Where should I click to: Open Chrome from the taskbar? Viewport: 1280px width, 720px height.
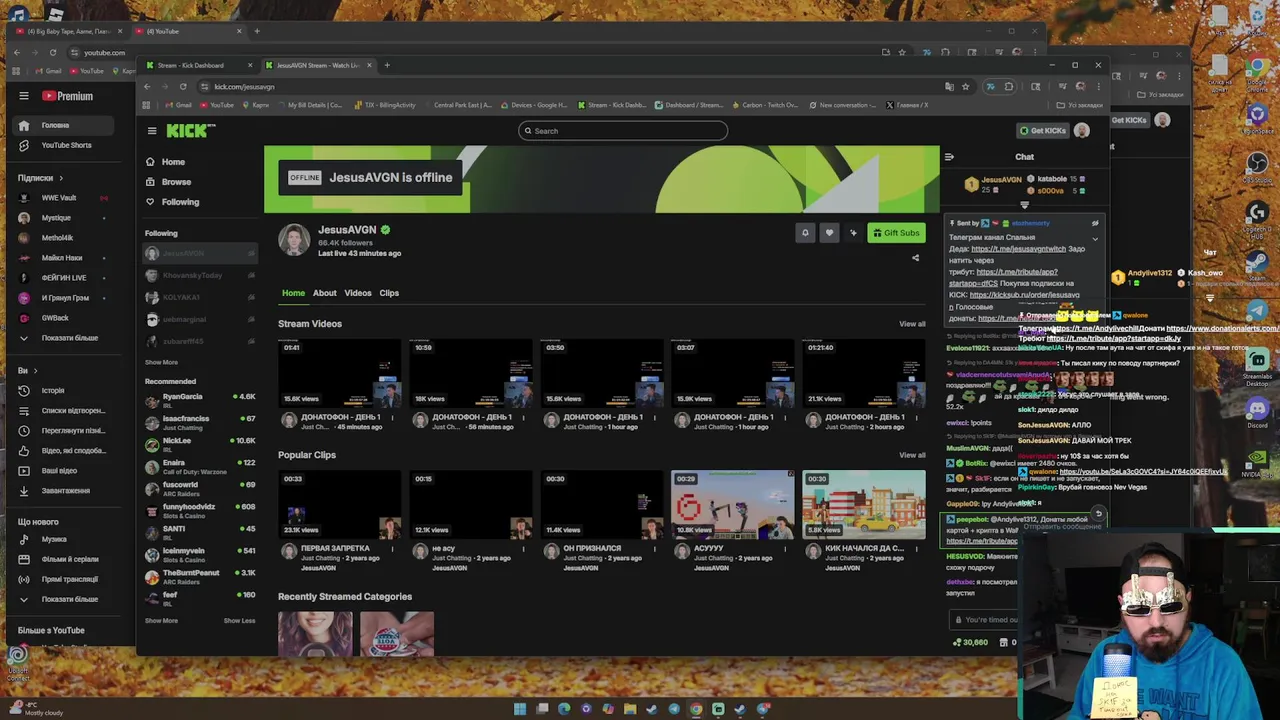coord(696,709)
